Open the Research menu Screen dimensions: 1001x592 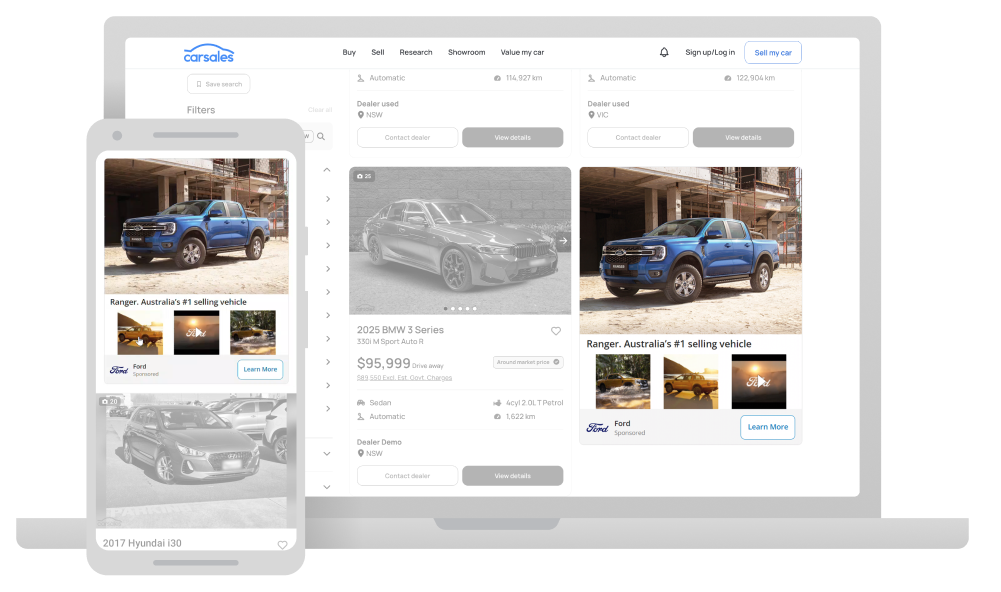416,52
